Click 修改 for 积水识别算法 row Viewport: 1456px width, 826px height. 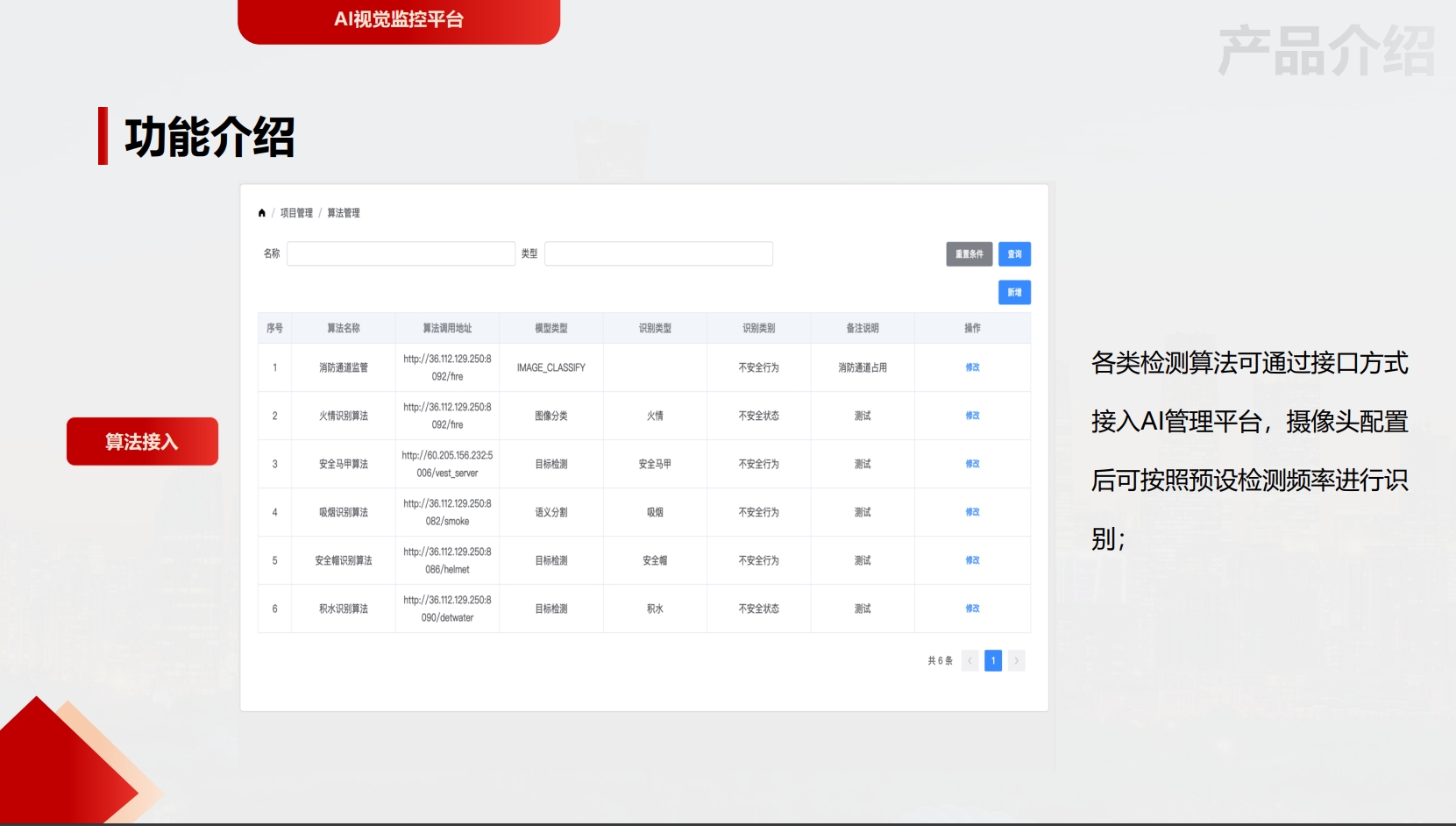point(972,609)
